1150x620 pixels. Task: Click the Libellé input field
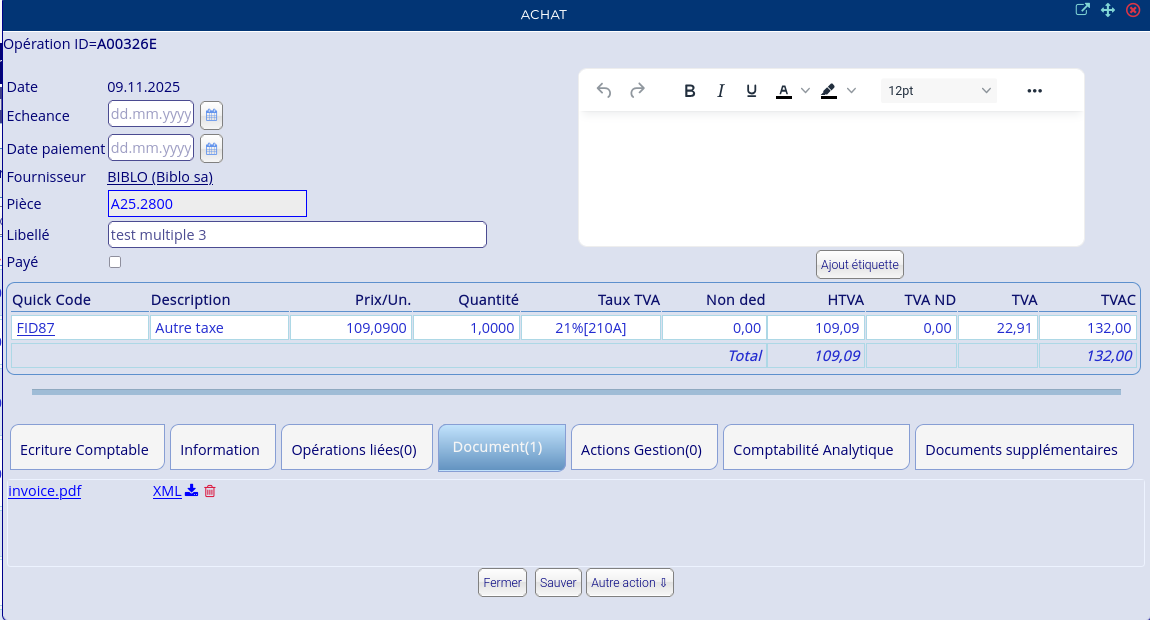tap(297, 235)
